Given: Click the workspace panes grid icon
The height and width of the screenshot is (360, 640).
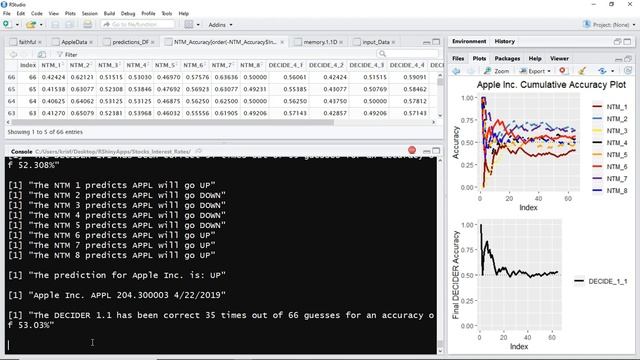Looking at the screenshot, I should pyautogui.click(x=189, y=24).
